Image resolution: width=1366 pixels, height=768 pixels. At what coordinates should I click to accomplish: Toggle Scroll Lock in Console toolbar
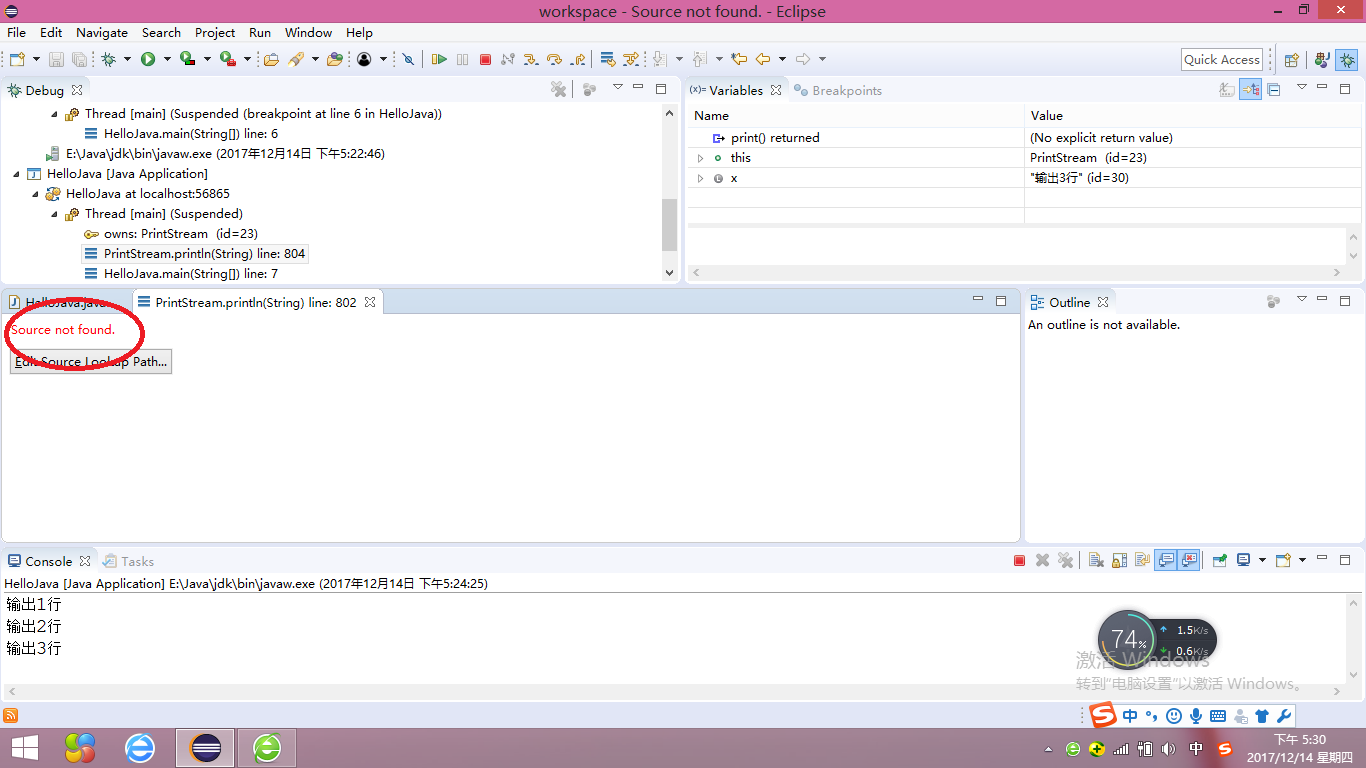coord(1119,561)
